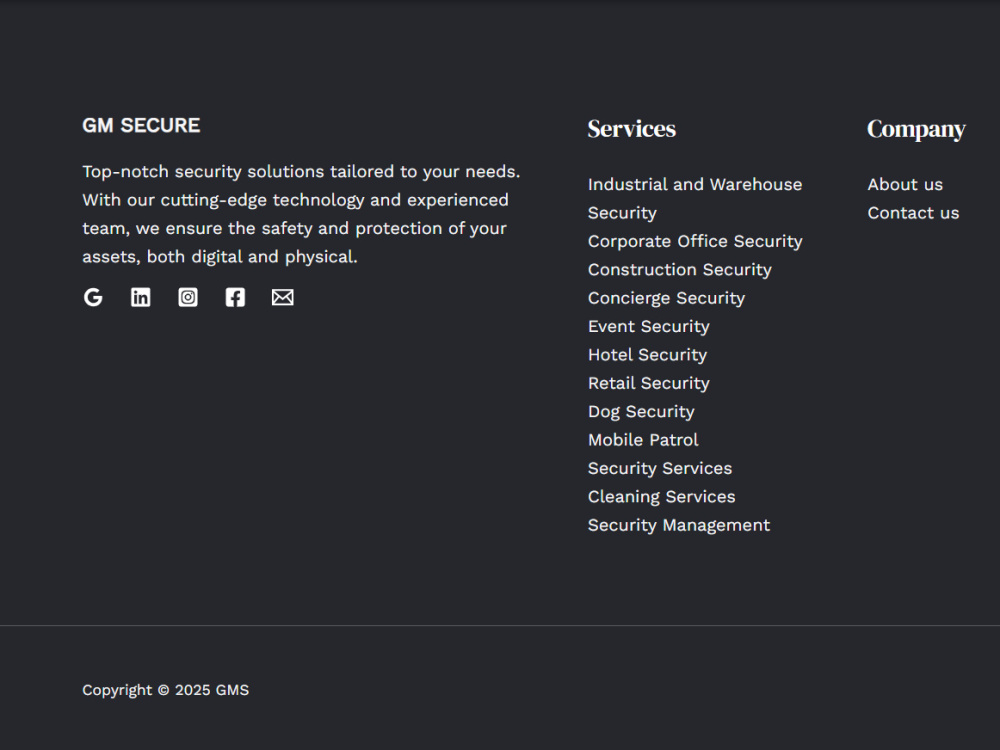Select Mobile Patrol link
Viewport: 1000px width, 750px height.
pyautogui.click(x=643, y=440)
